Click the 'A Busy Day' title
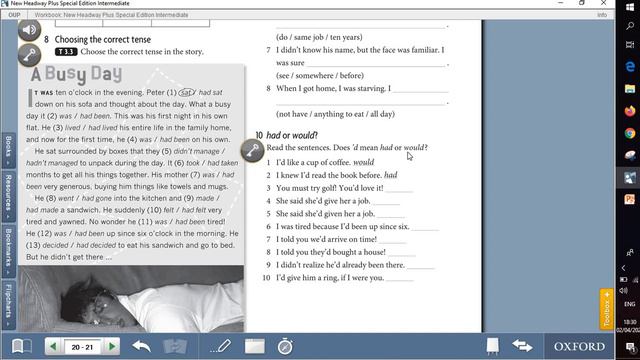This screenshot has width=640, height=360. coord(76,74)
